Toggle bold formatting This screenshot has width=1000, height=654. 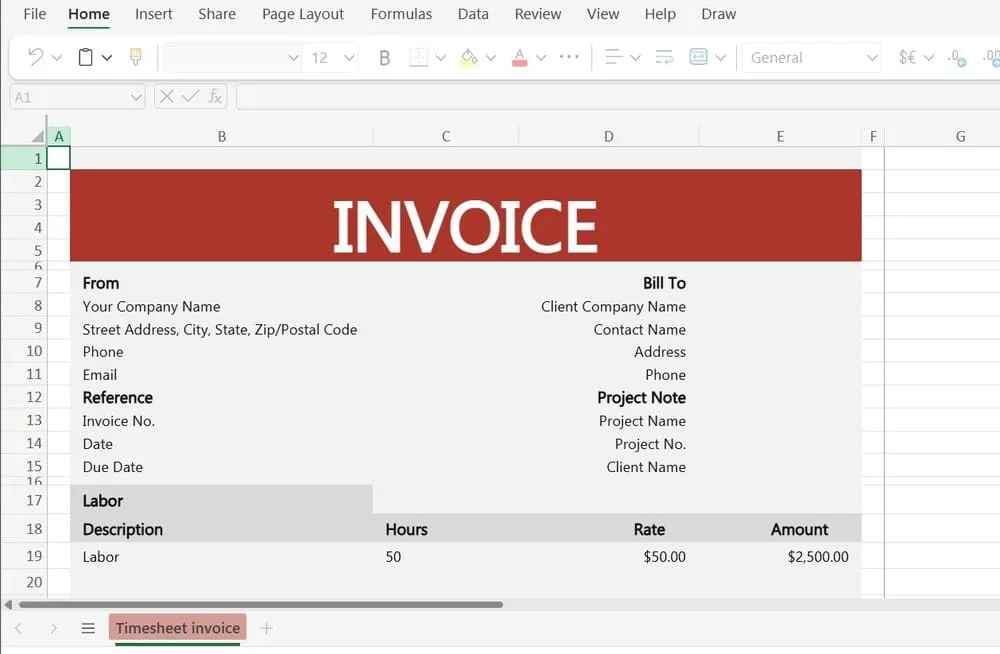384,57
